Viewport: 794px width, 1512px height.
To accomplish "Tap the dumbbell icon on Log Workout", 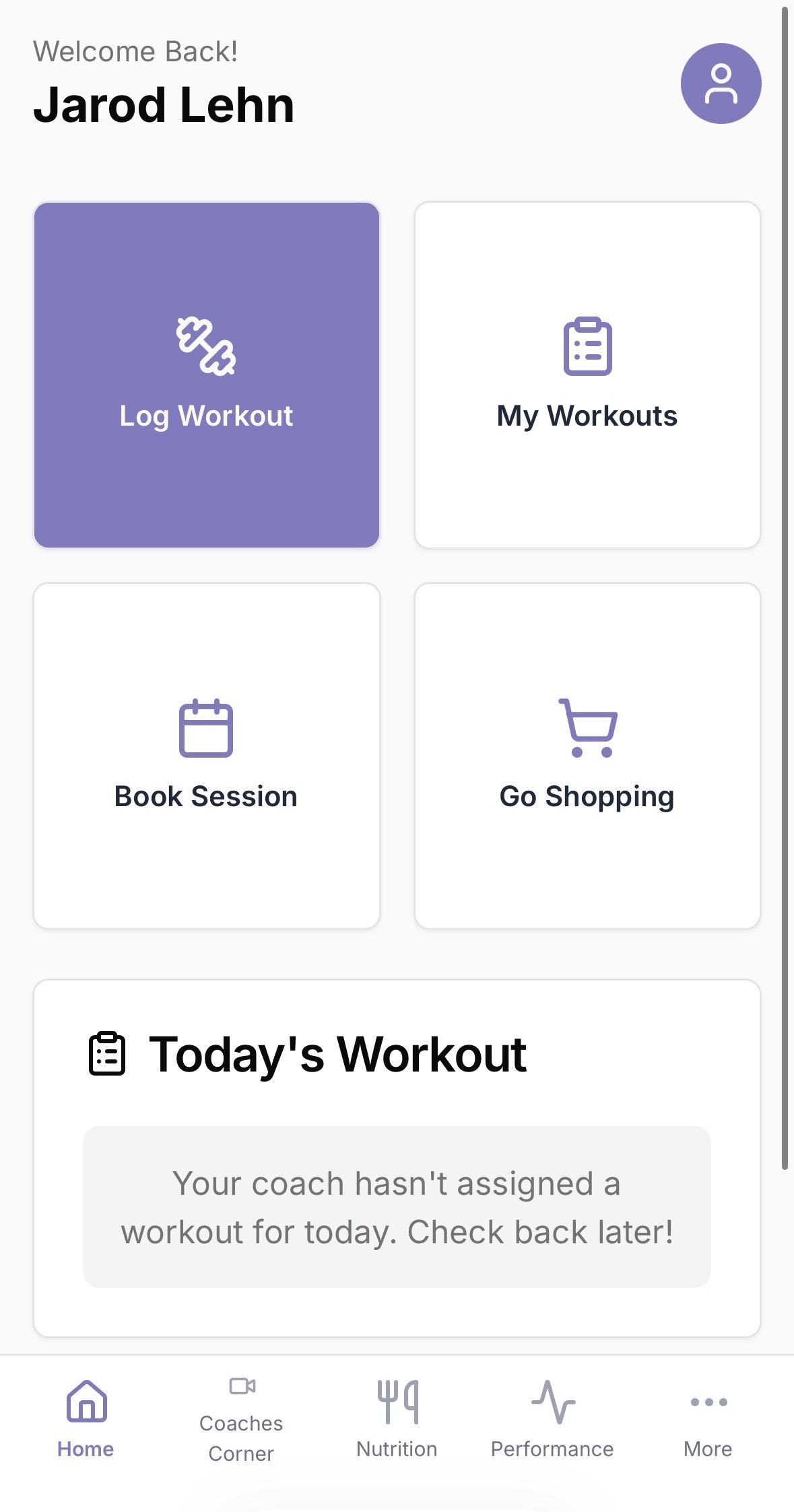I will [x=206, y=346].
